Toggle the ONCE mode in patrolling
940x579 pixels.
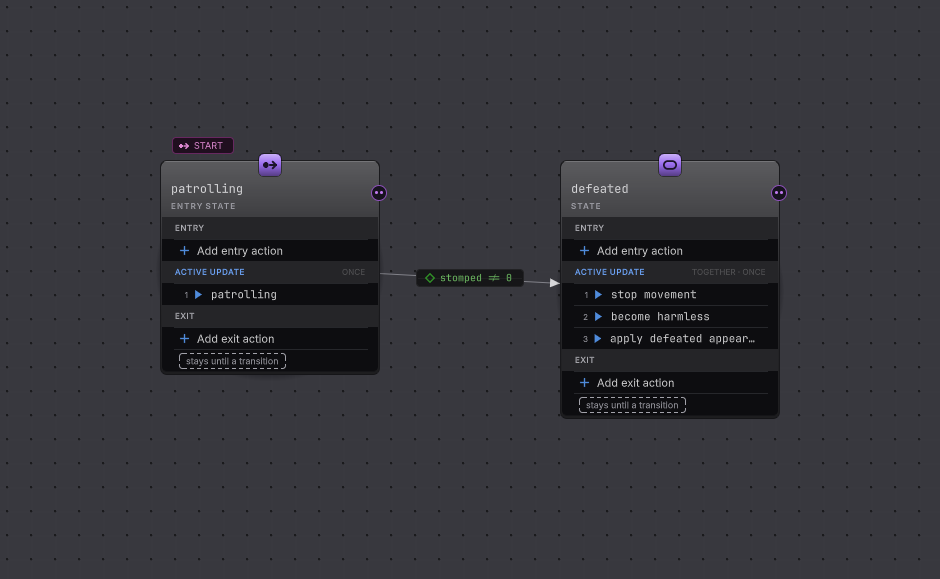point(353,272)
